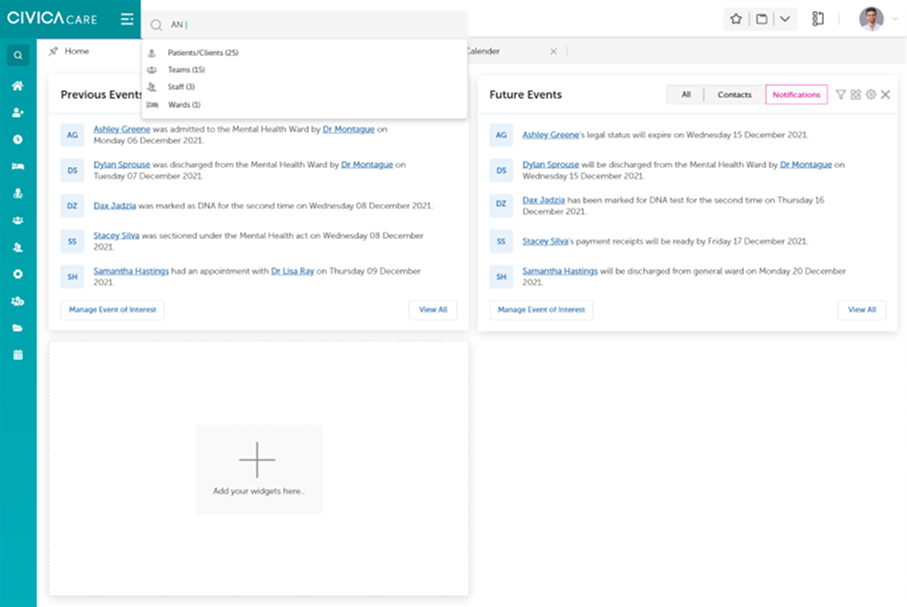Click the star favourites icon in top bar

click(x=736, y=19)
